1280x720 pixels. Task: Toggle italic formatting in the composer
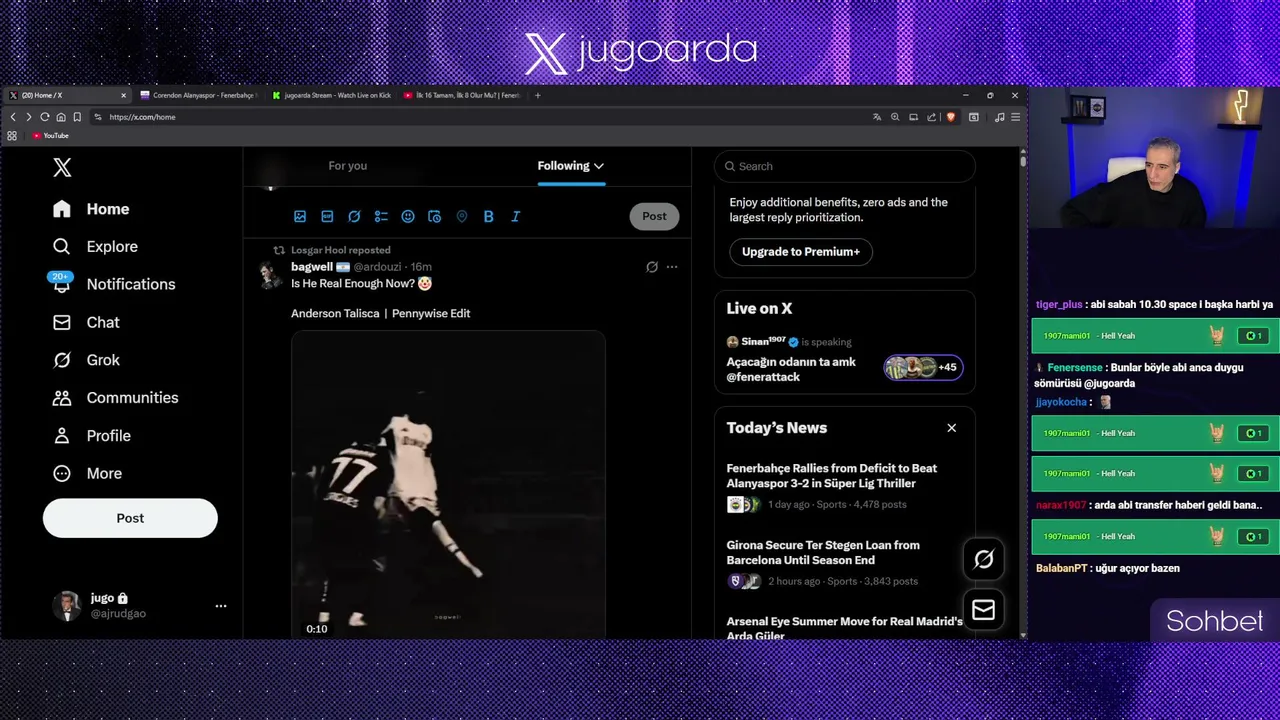pos(515,216)
